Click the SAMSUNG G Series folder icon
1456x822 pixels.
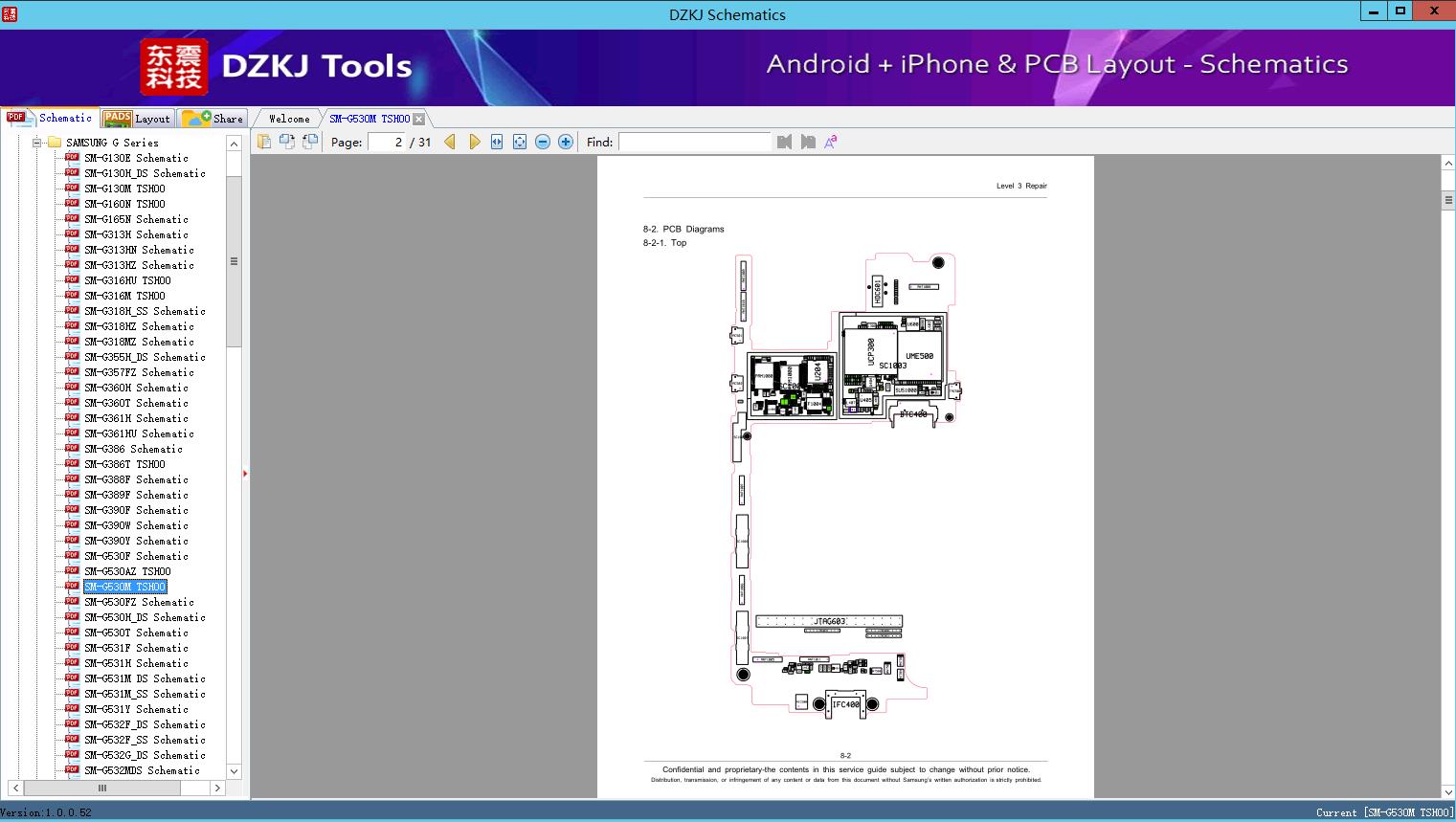pyautogui.click(x=55, y=142)
